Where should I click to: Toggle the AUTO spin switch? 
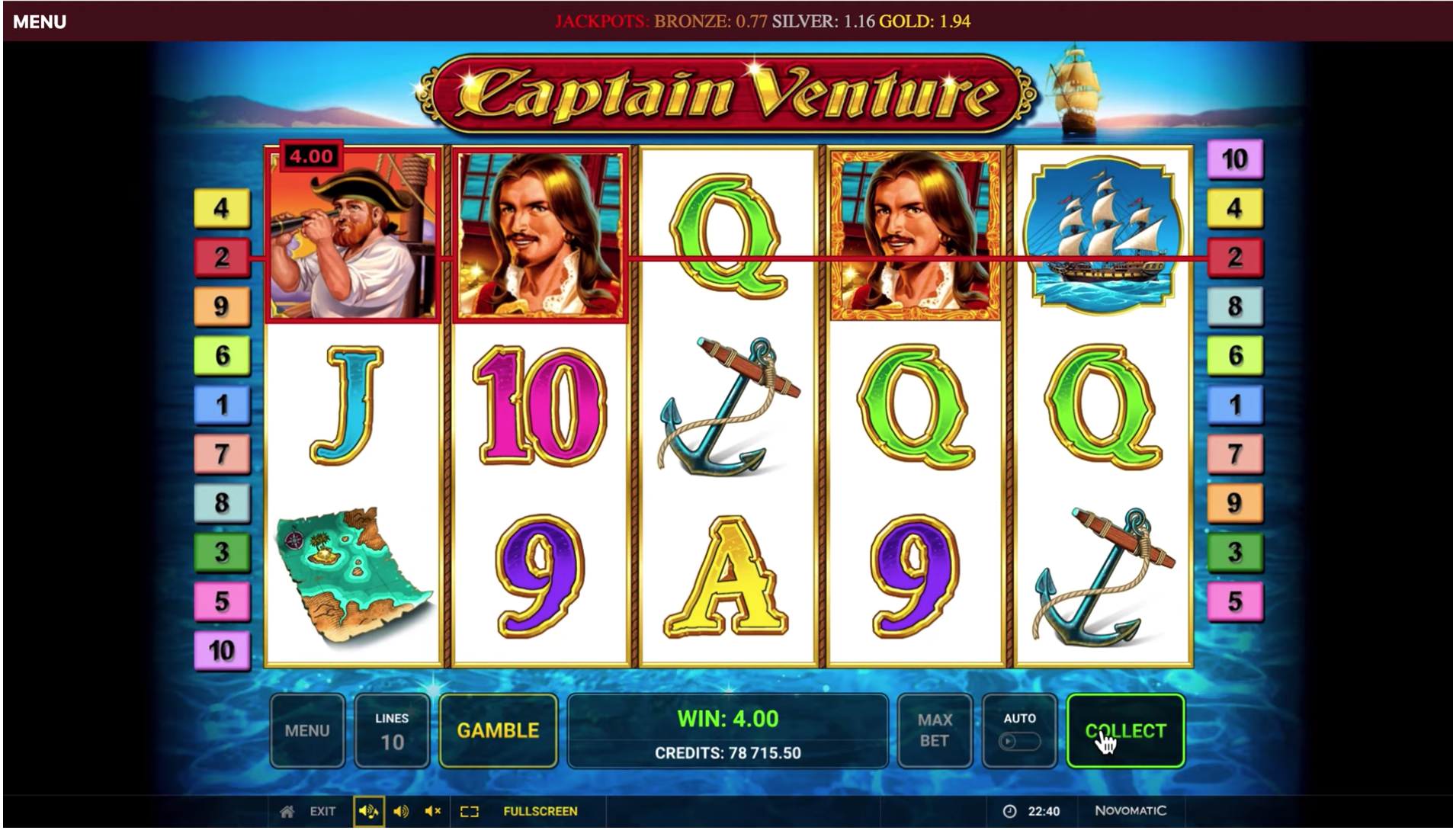click(x=1019, y=741)
